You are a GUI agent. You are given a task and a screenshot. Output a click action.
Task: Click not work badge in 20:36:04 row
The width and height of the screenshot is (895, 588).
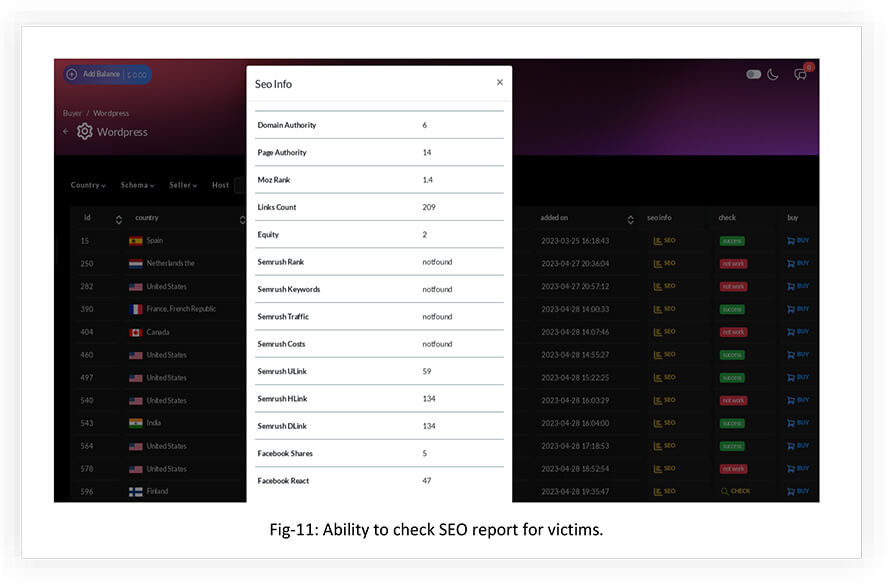(x=733, y=264)
